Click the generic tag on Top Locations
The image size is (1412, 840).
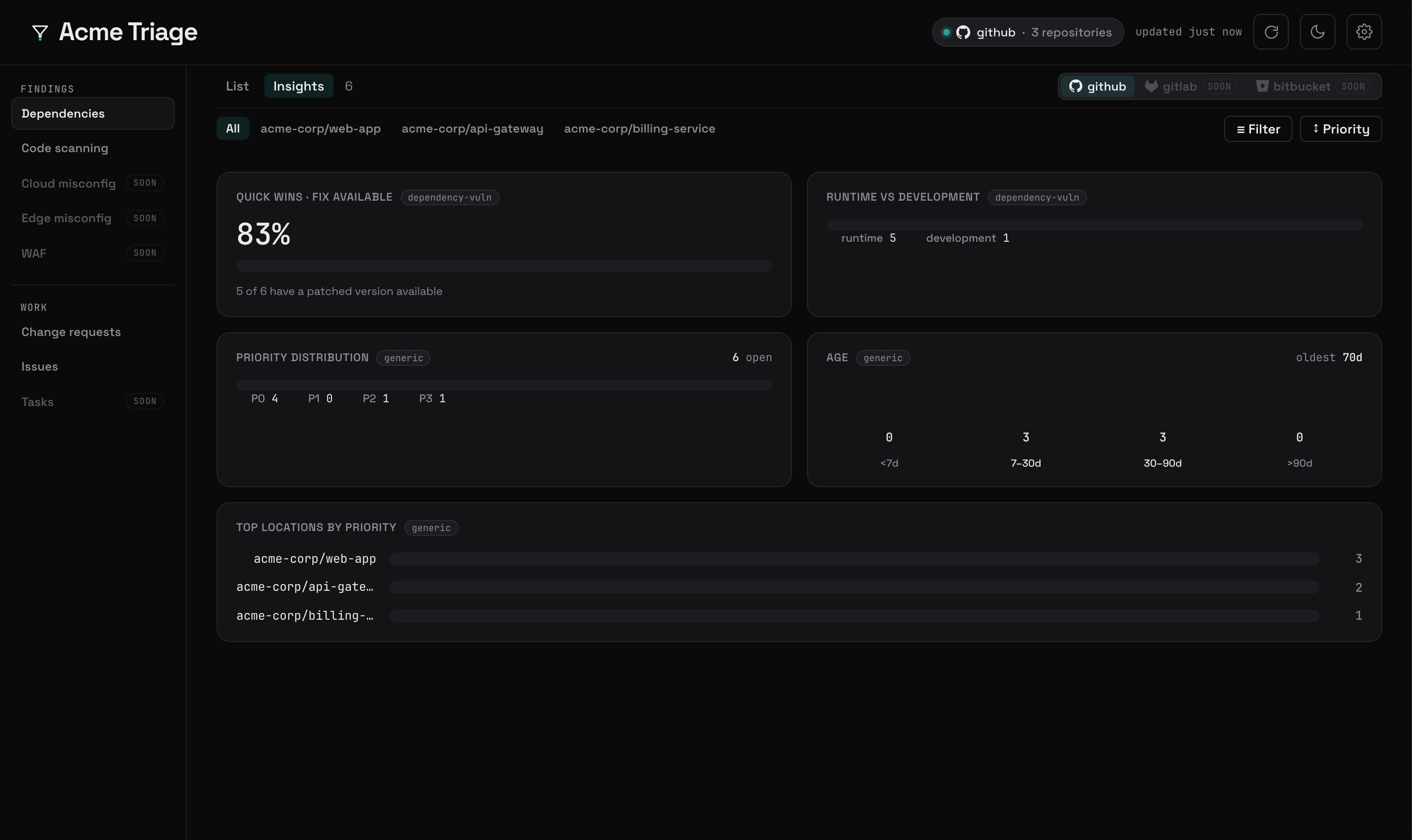click(x=431, y=527)
